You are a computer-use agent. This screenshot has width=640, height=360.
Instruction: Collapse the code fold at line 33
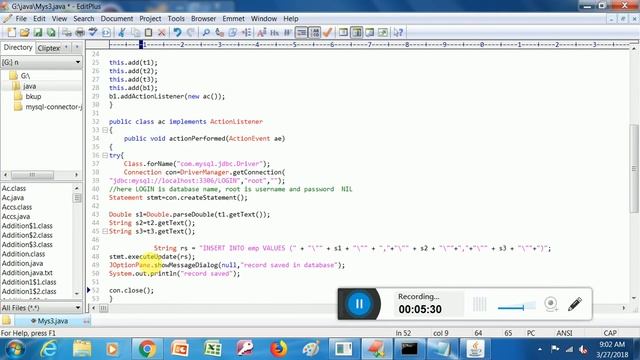coord(105,130)
